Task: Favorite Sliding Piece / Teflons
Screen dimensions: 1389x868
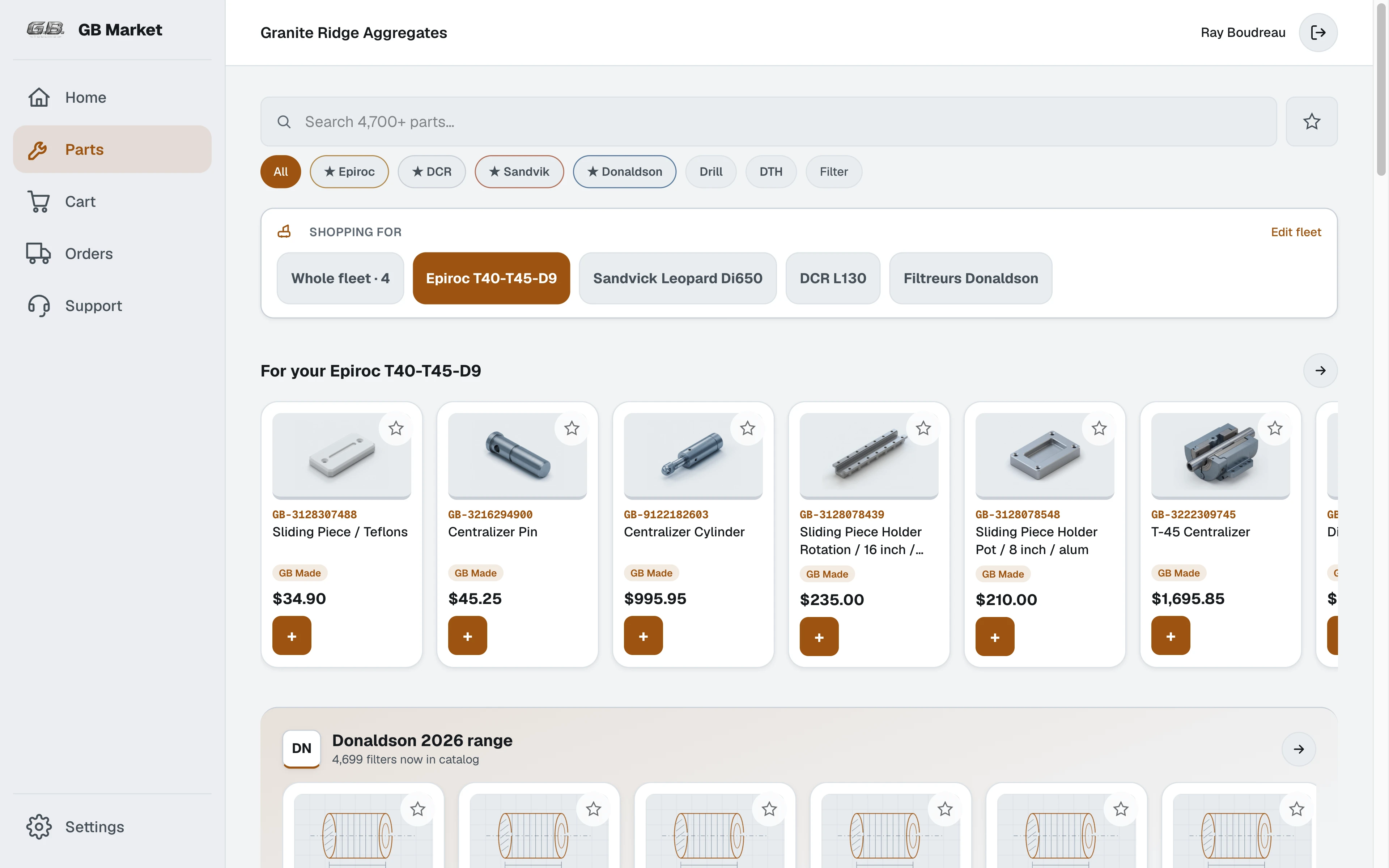Action: point(396,428)
